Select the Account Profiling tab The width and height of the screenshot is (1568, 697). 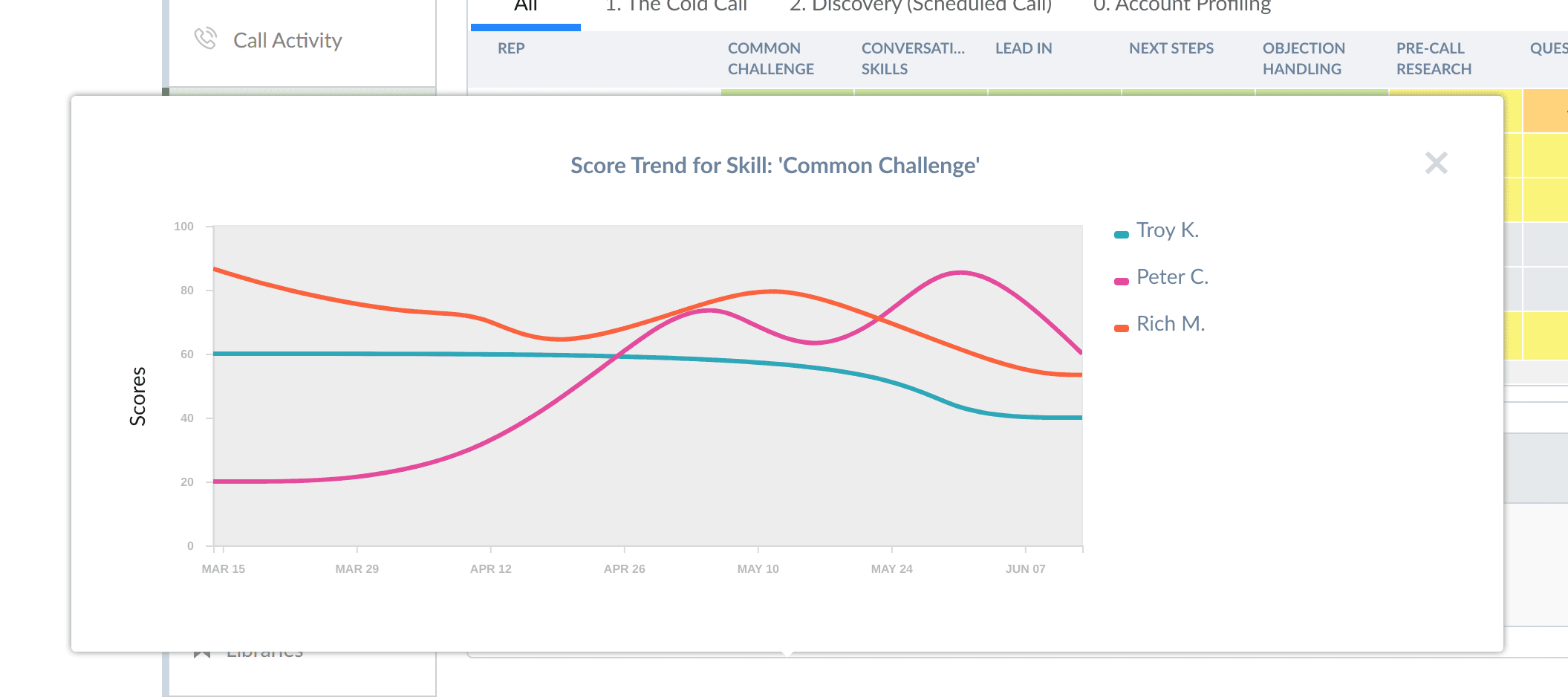coord(1182,7)
